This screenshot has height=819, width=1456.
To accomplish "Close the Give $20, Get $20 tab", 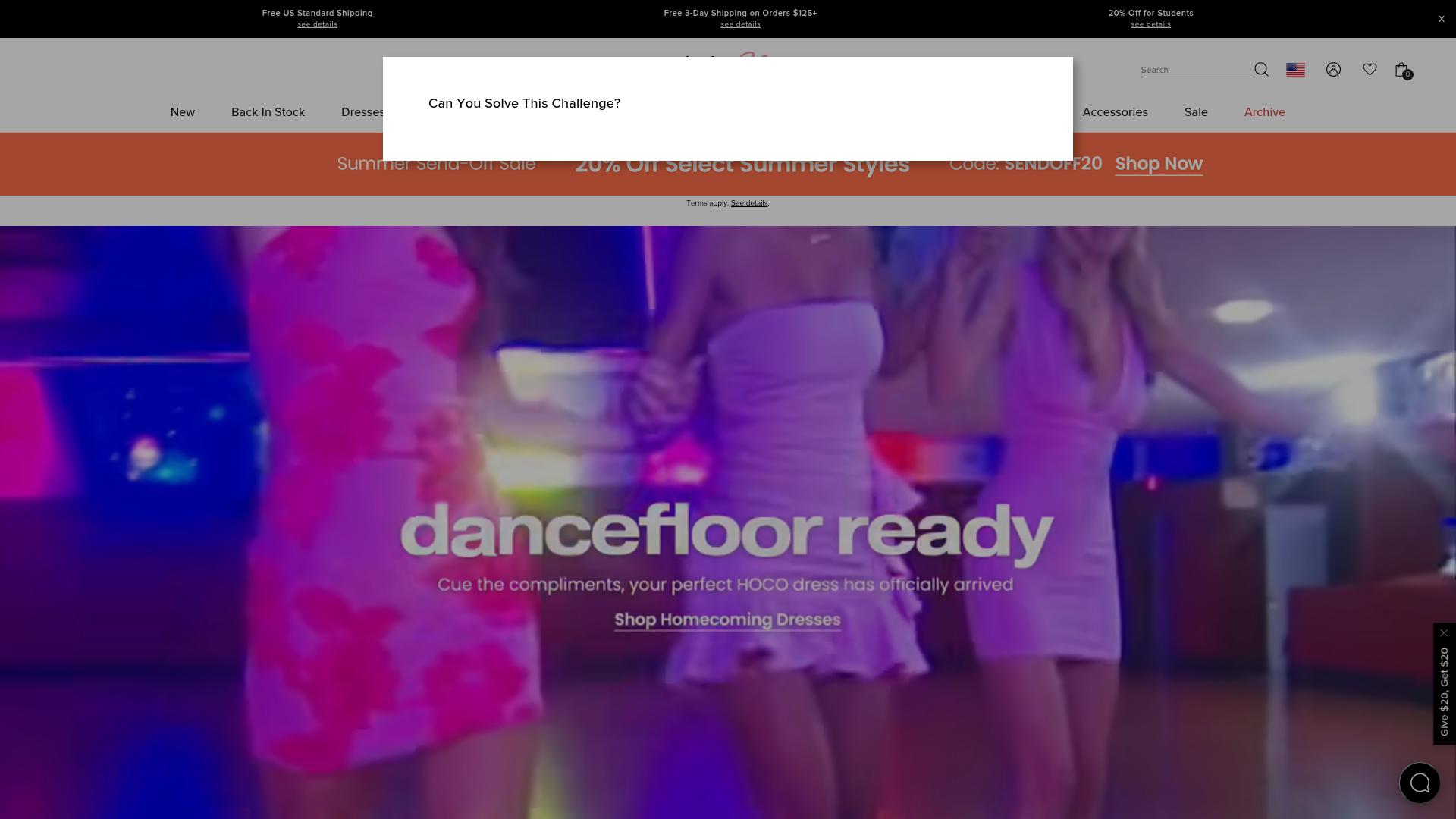I will pos(1444,632).
